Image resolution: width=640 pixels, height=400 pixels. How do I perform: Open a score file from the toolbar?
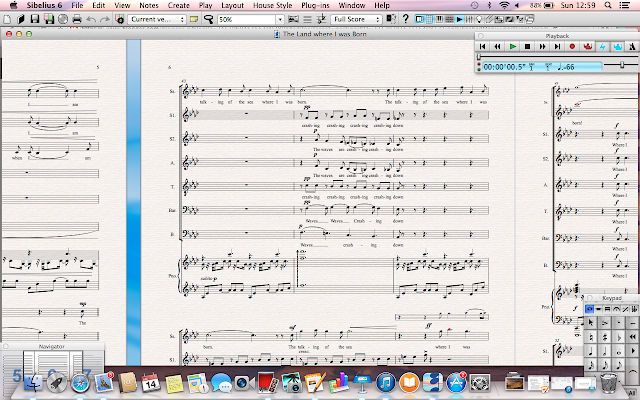(20, 19)
